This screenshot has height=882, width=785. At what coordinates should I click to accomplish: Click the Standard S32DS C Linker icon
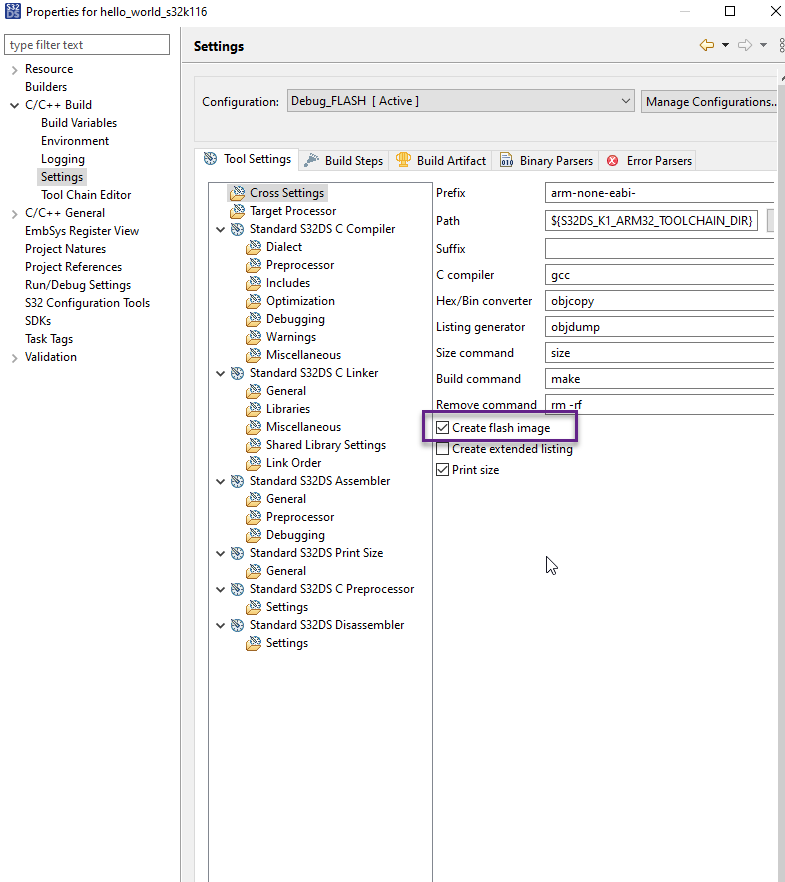tap(238, 373)
